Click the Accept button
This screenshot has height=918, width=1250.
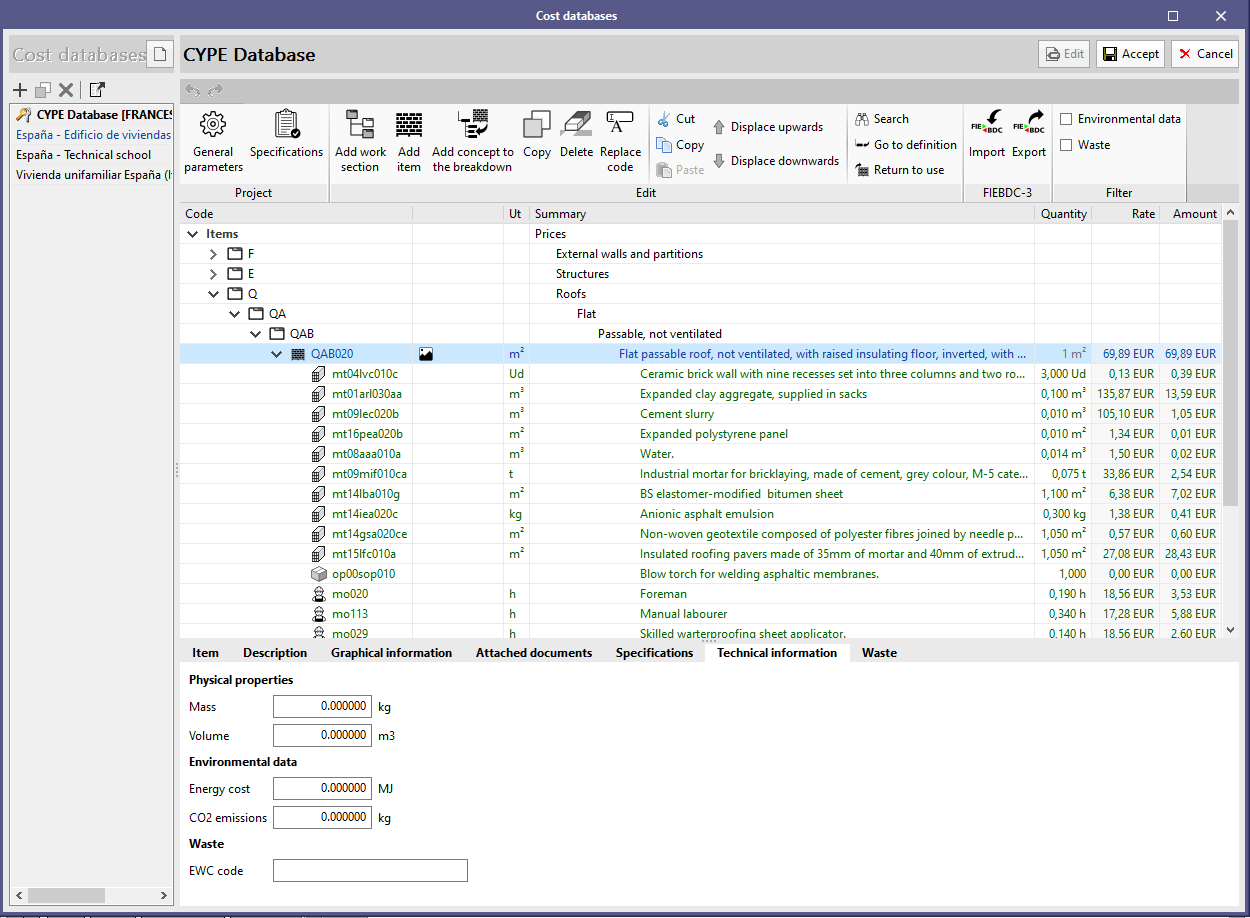[x=1131, y=54]
